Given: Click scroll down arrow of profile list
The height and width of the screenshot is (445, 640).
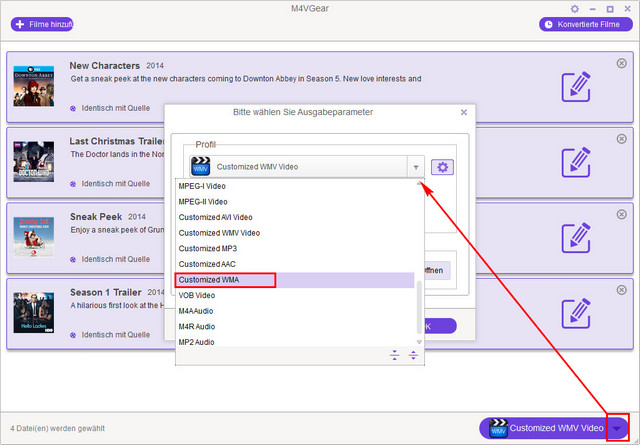Looking at the screenshot, I should click(419, 342).
